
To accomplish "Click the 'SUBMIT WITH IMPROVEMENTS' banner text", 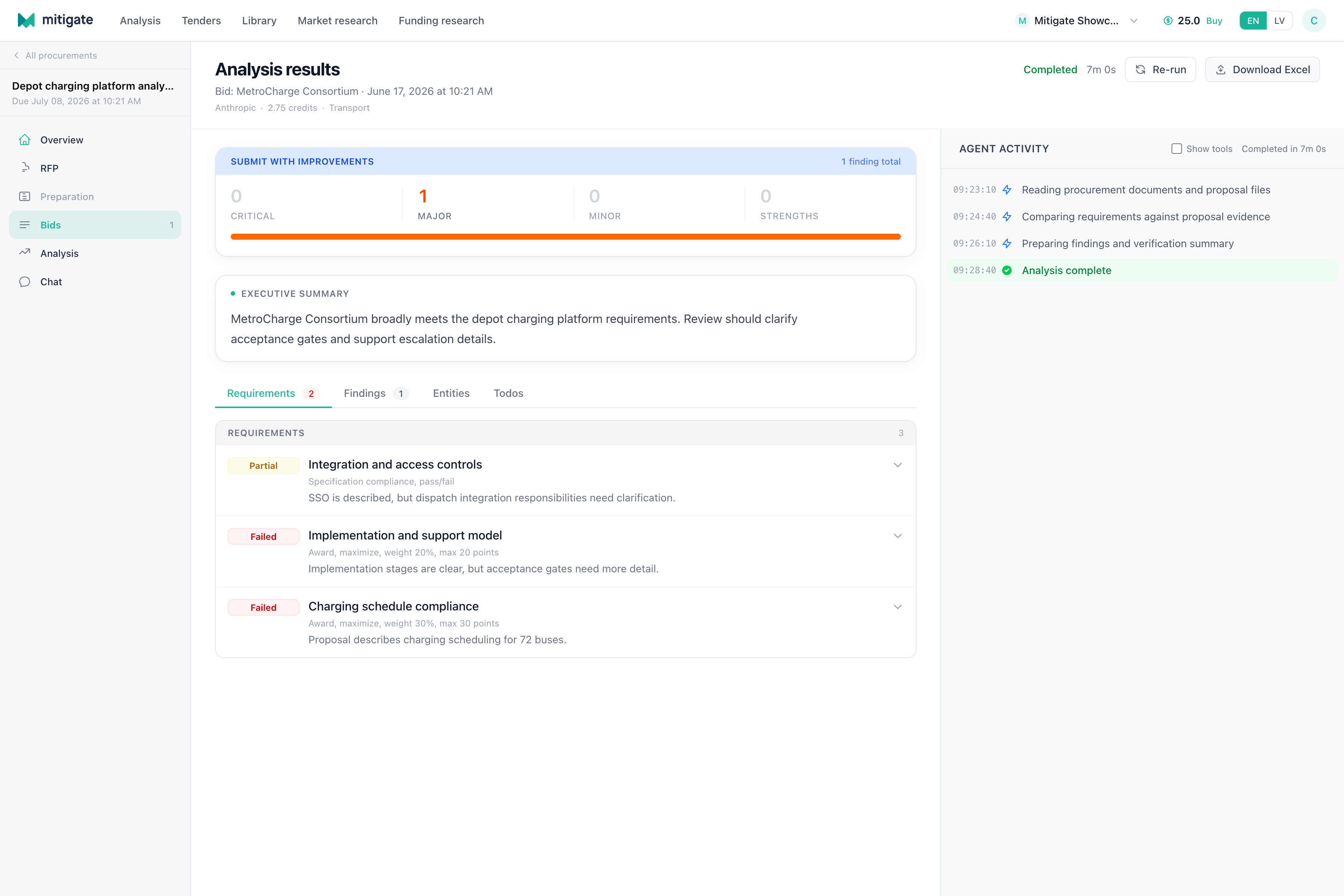I will coord(302,162).
